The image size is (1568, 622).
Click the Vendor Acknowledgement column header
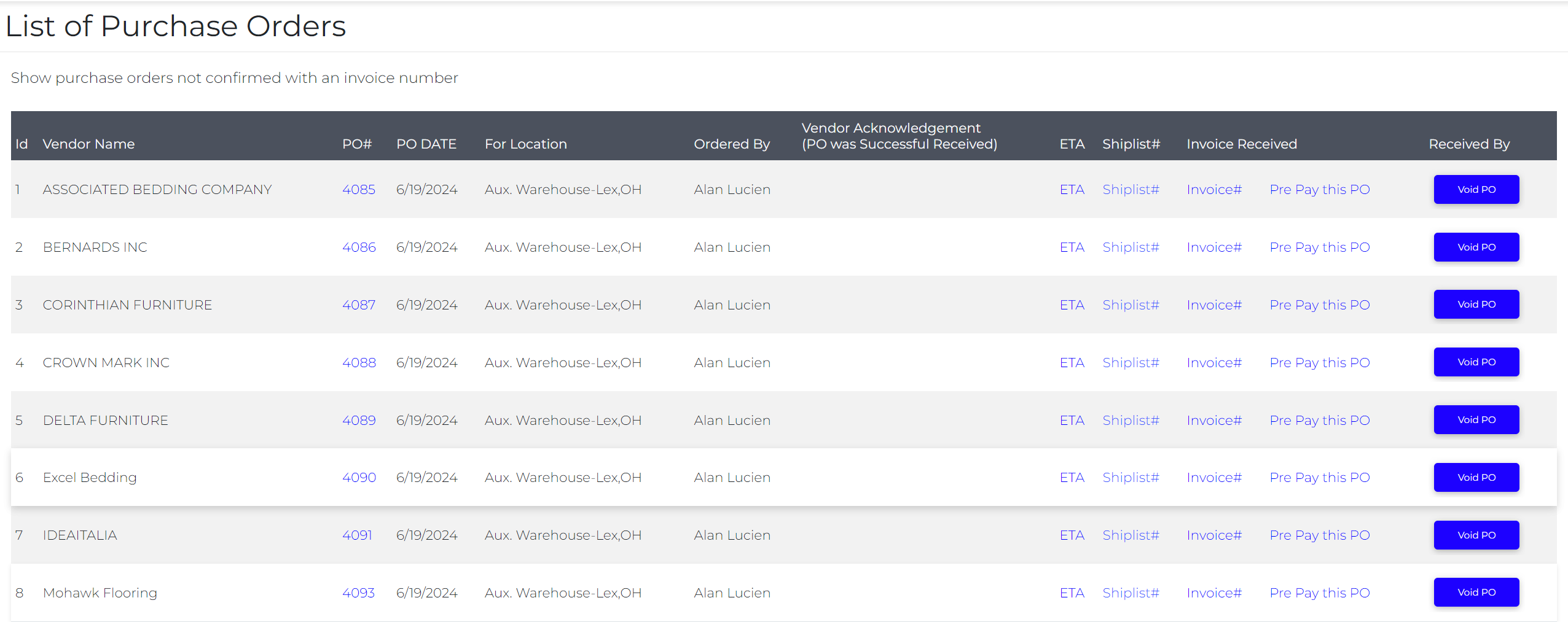(x=900, y=136)
